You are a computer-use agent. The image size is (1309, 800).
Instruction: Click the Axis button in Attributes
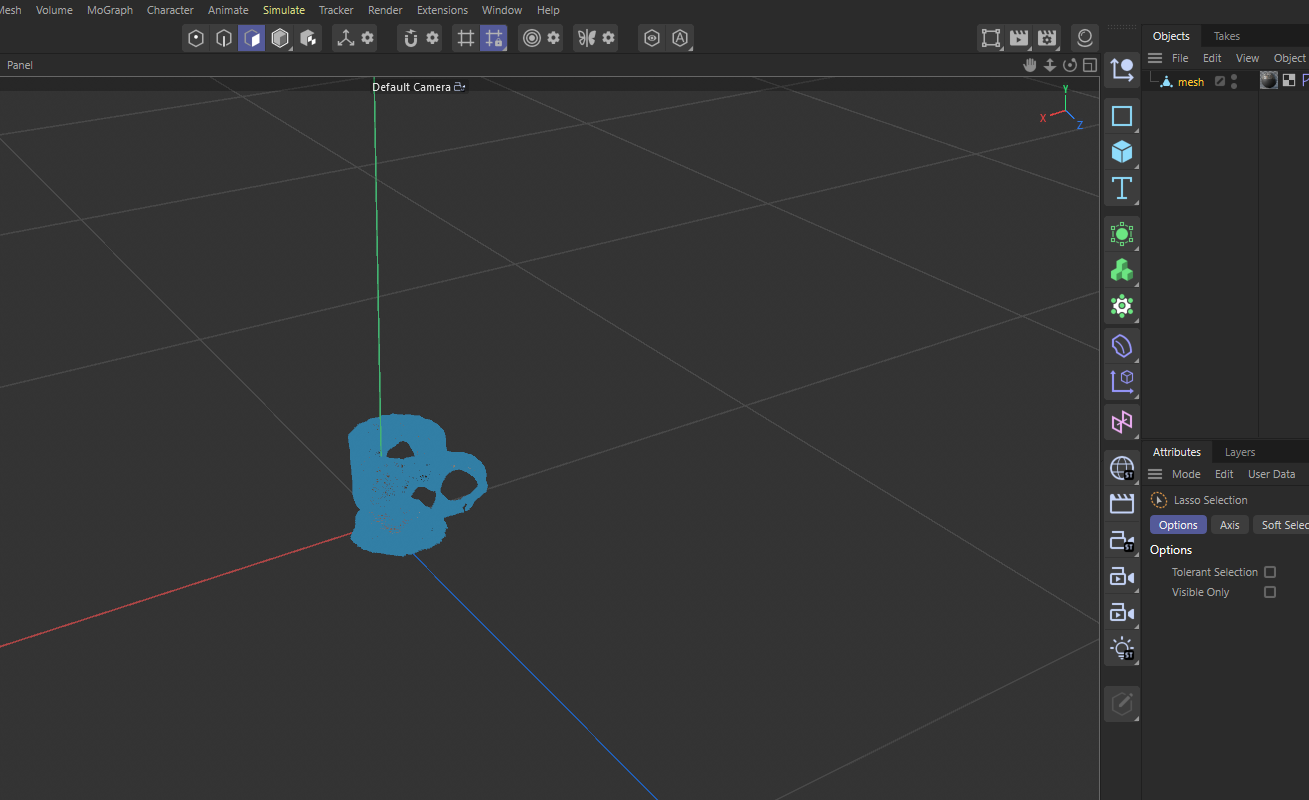pos(1230,524)
